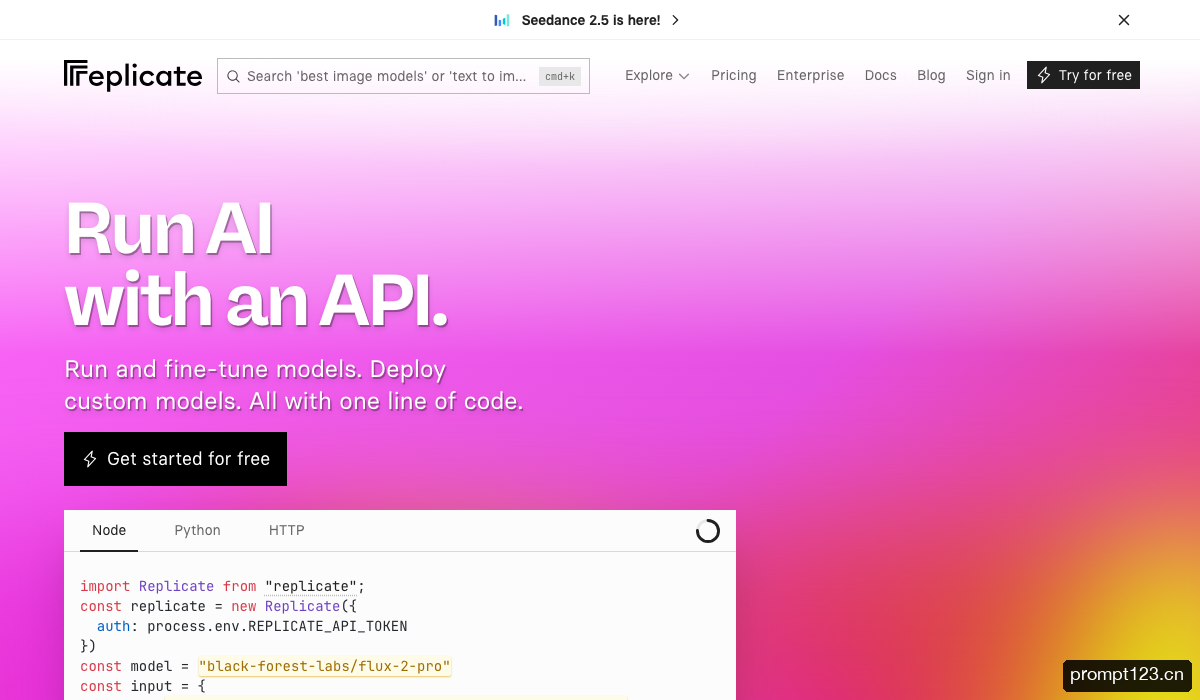Go to the Enterprise page
Screen dimensions: 1200x700
coord(811,75)
